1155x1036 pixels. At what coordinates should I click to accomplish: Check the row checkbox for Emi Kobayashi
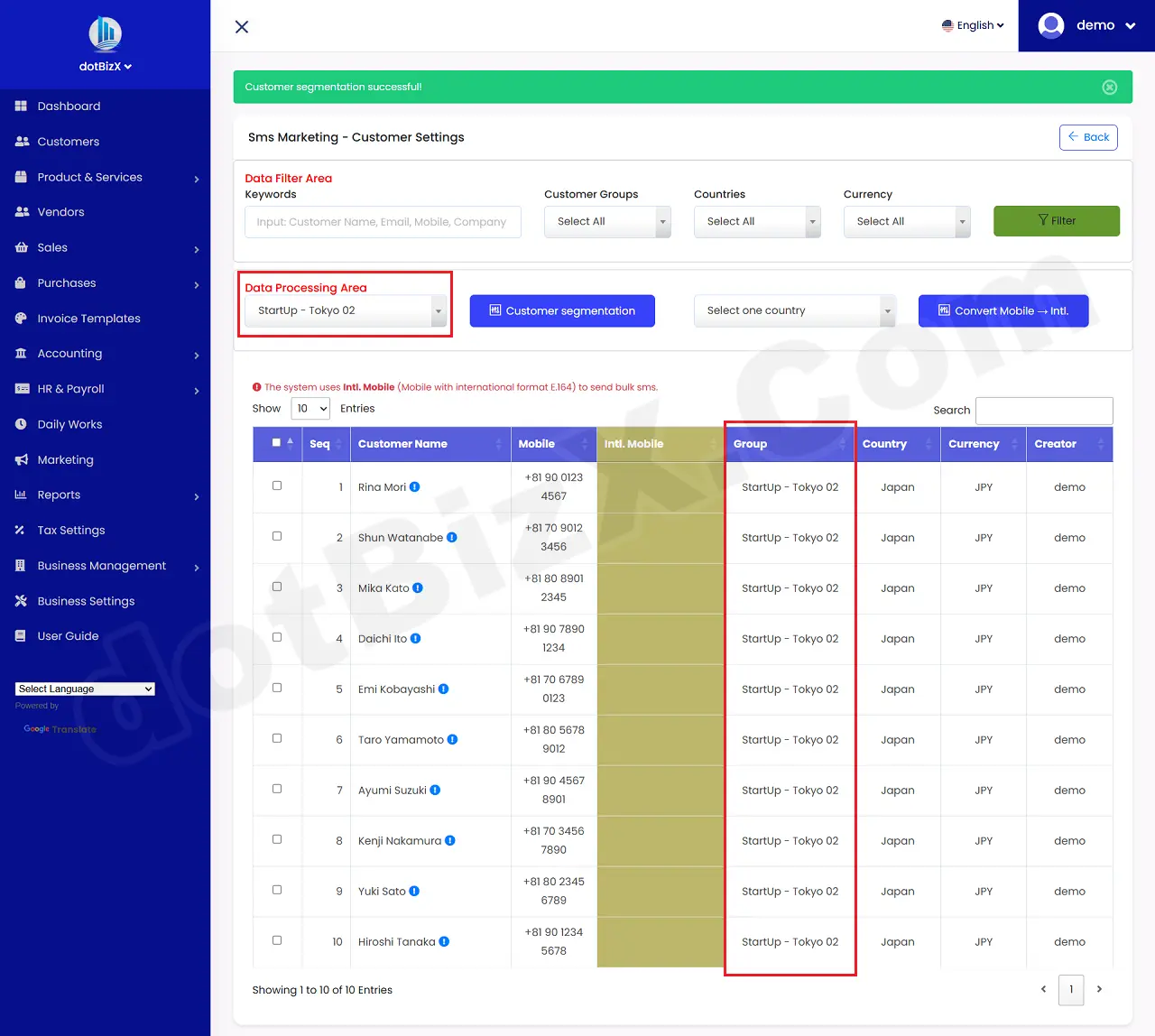click(277, 688)
